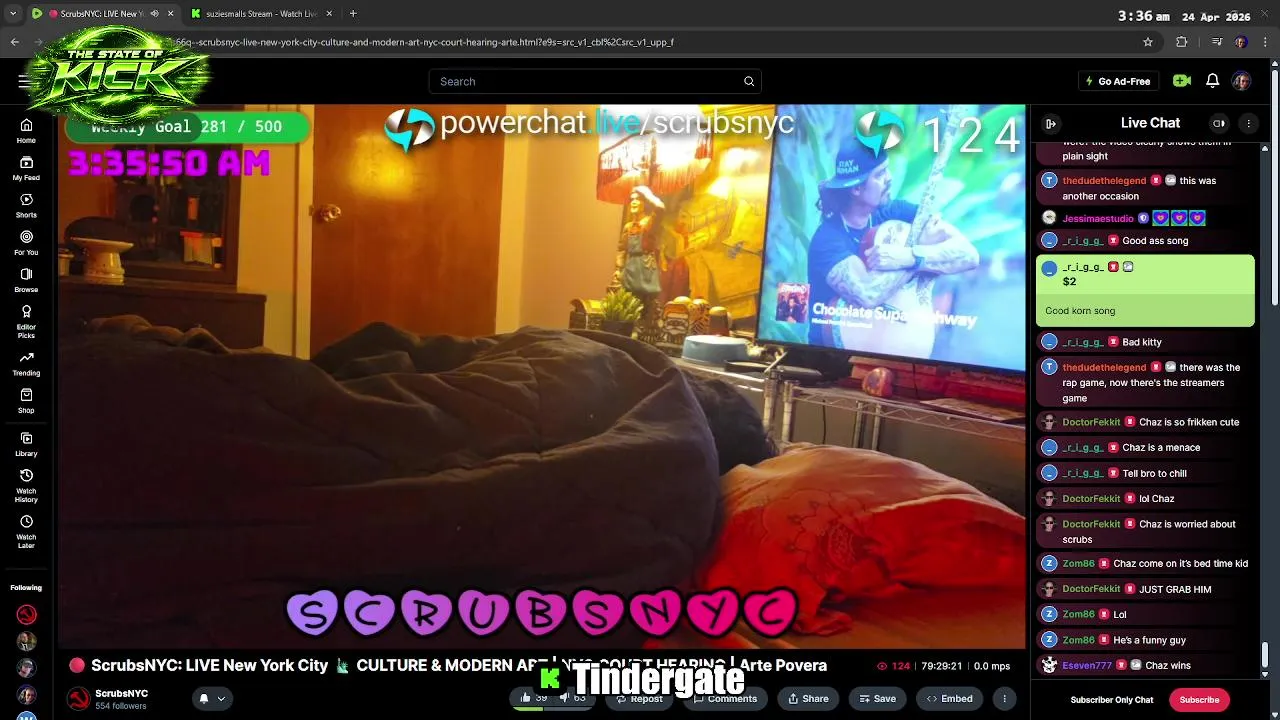Screen dimensions: 1280x720
Task: Like the video with thumbs up
Action: pos(527,698)
